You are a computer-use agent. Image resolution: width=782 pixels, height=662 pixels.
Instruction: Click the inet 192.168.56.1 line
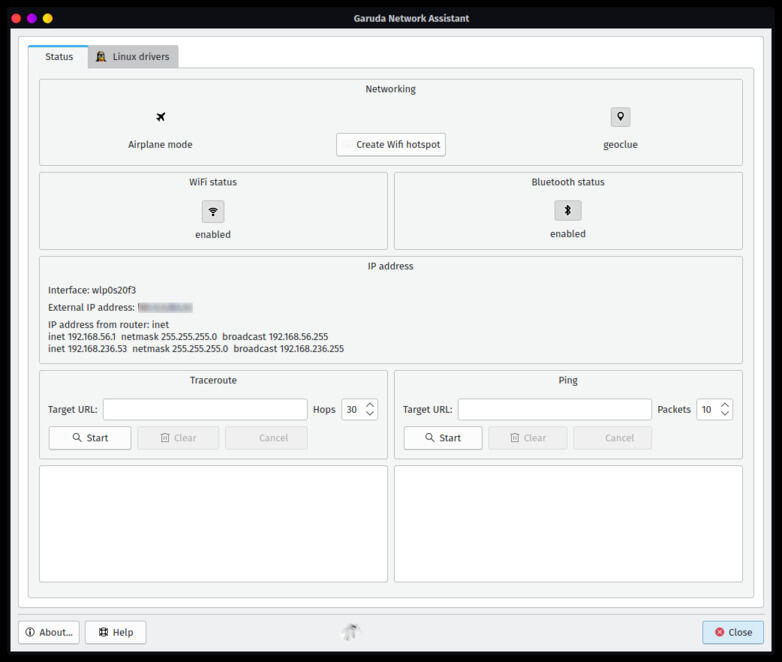coord(188,336)
